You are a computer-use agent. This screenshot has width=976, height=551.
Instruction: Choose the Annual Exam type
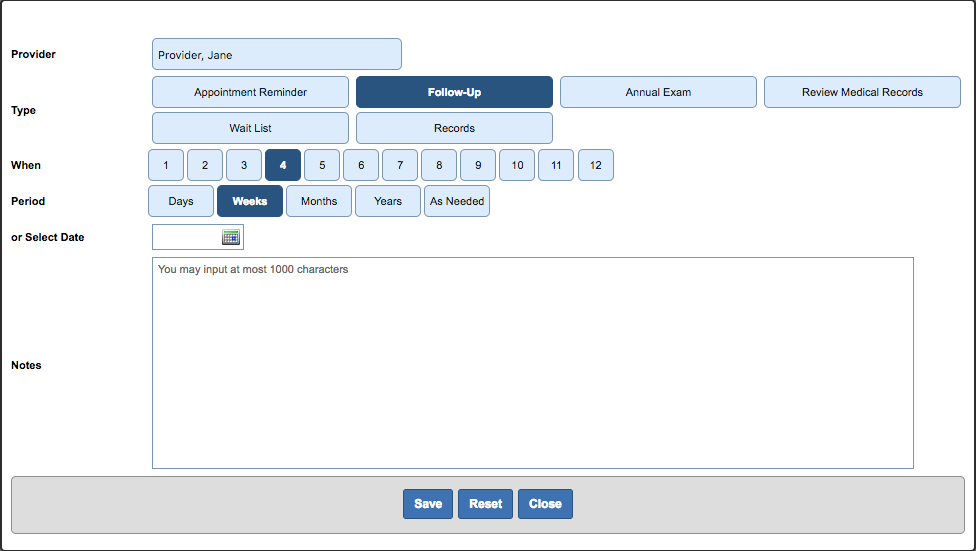coord(658,92)
